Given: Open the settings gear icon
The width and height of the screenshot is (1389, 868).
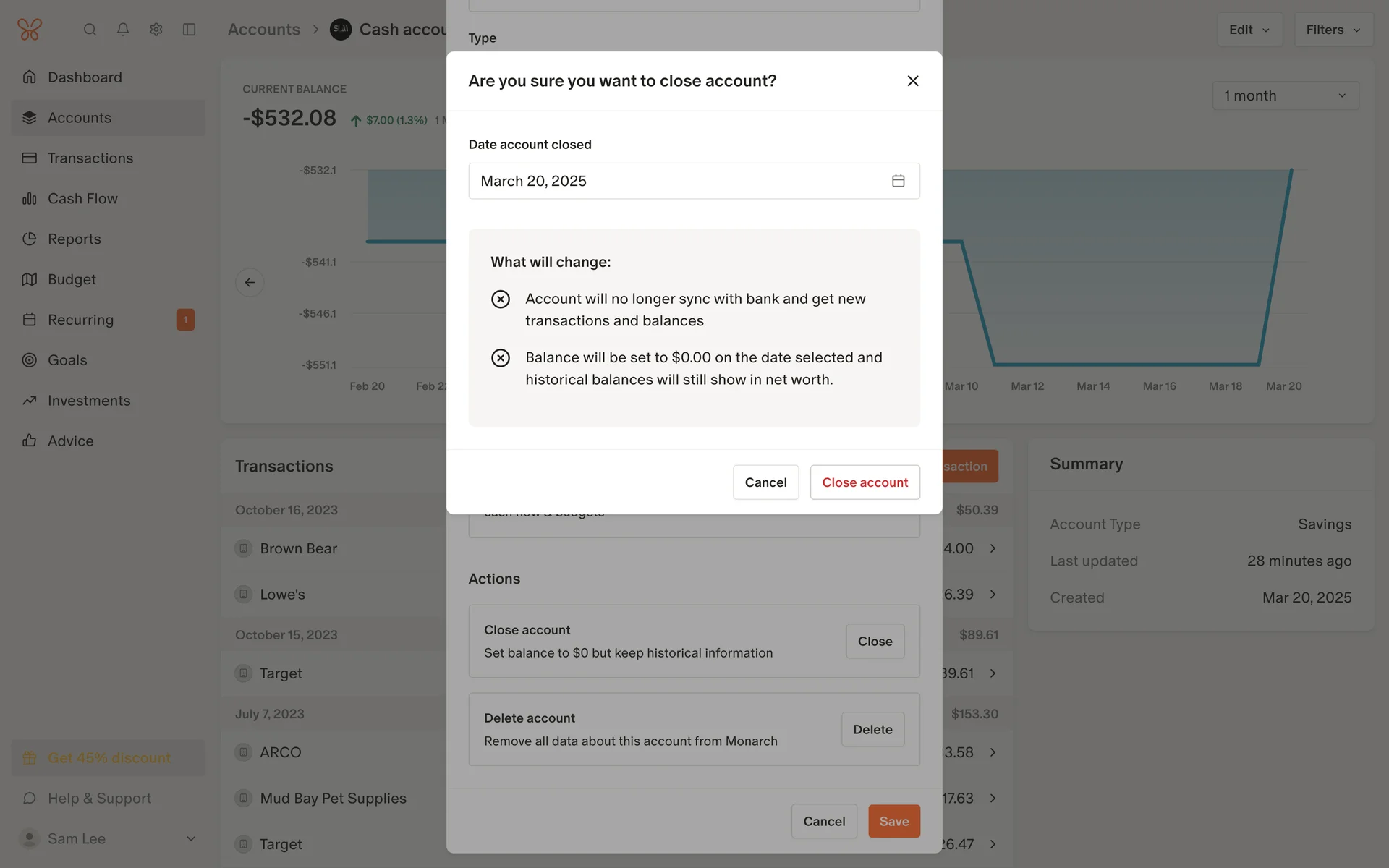Looking at the screenshot, I should pyautogui.click(x=156, y=30).
